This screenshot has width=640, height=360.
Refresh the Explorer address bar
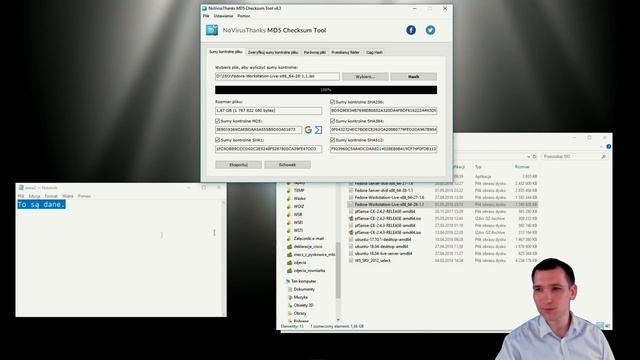tap(534, 156)
